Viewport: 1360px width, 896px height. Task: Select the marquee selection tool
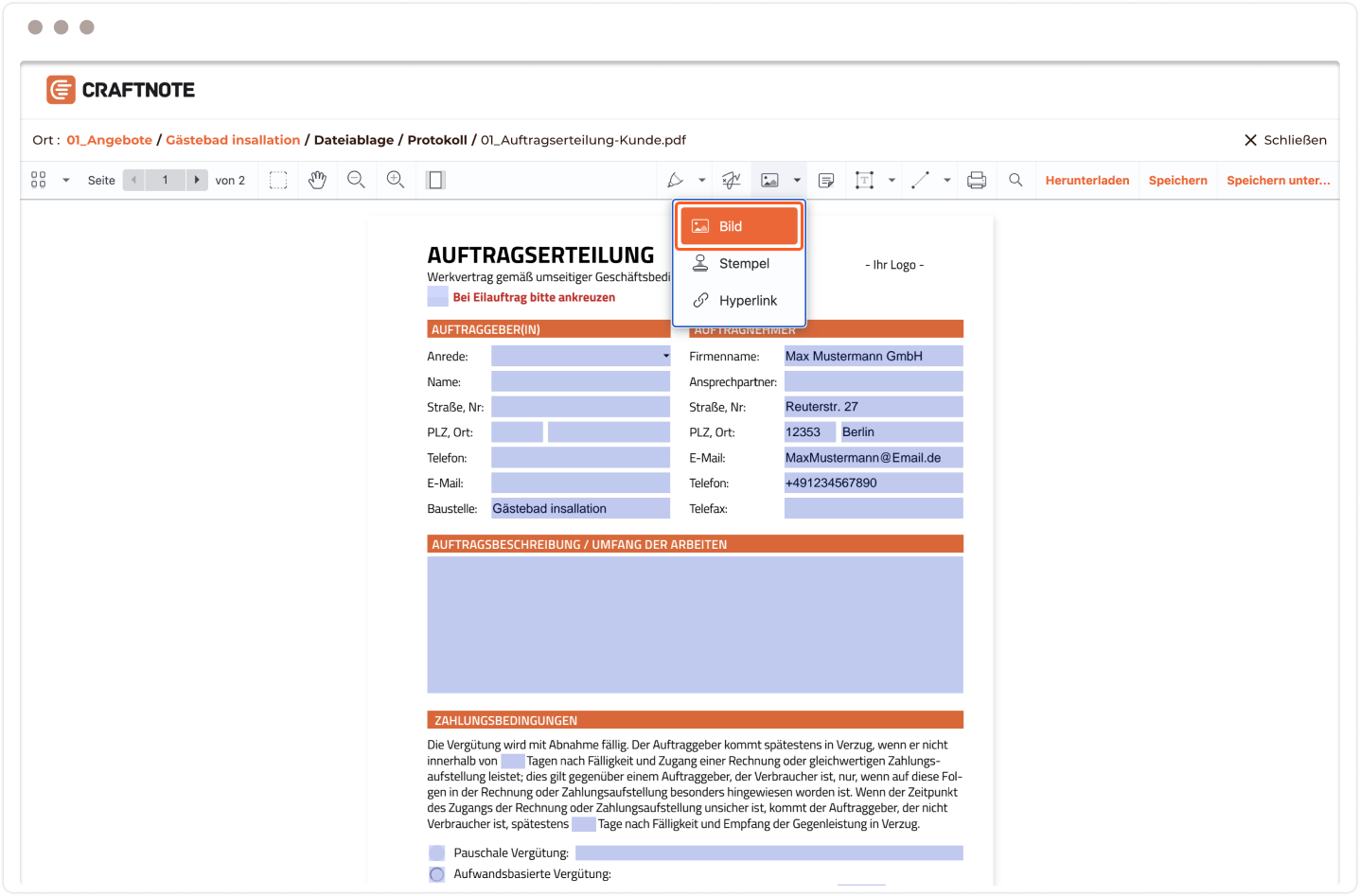click(x=278, y=180)
